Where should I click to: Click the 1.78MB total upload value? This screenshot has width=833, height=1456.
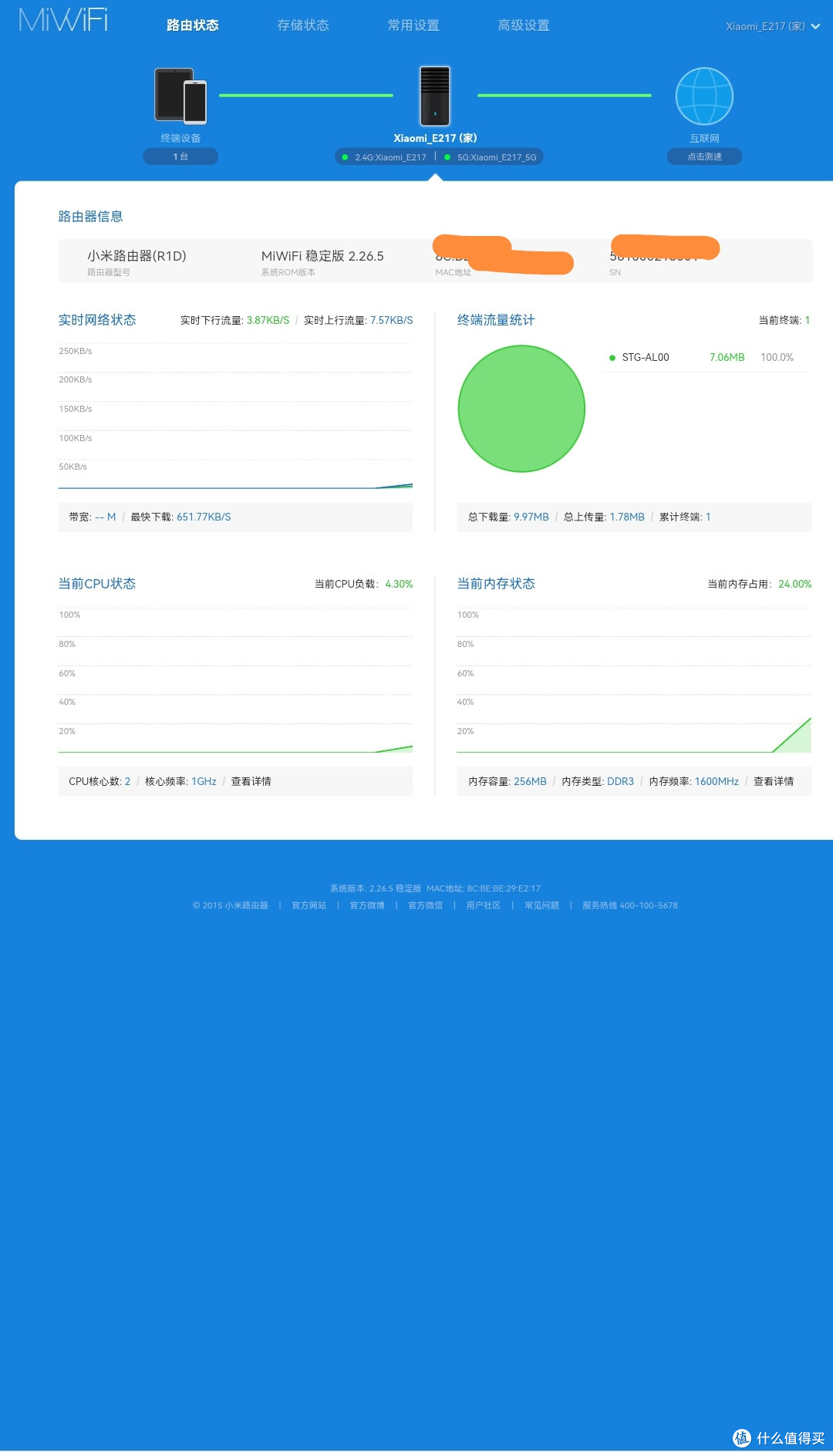[627, 517]
